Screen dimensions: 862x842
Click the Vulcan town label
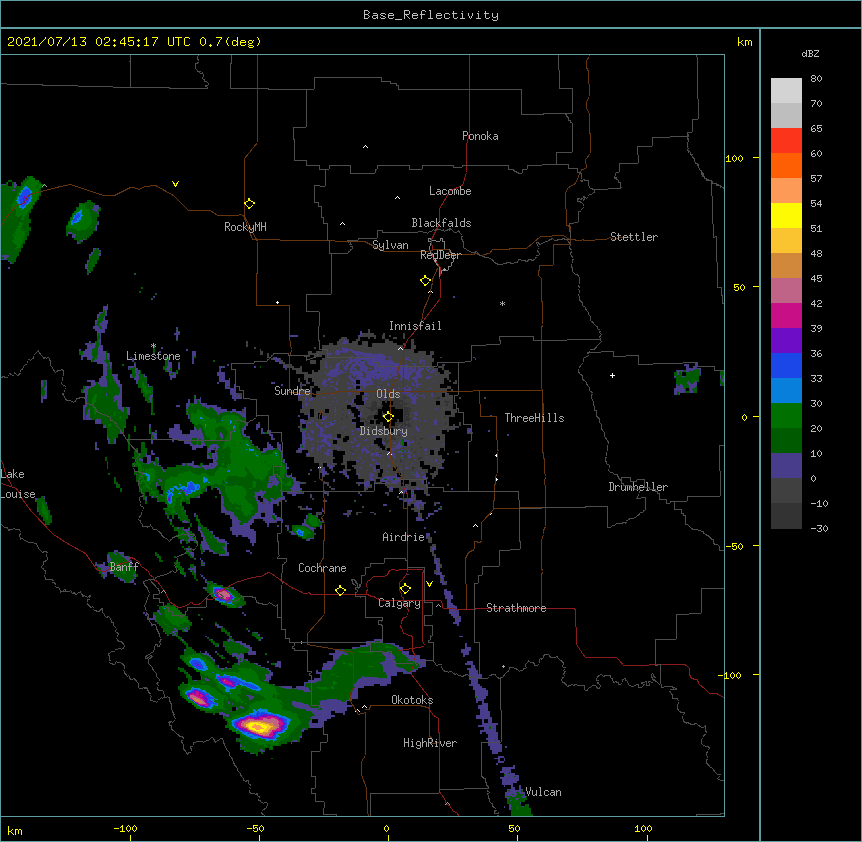tap(543, 792)
